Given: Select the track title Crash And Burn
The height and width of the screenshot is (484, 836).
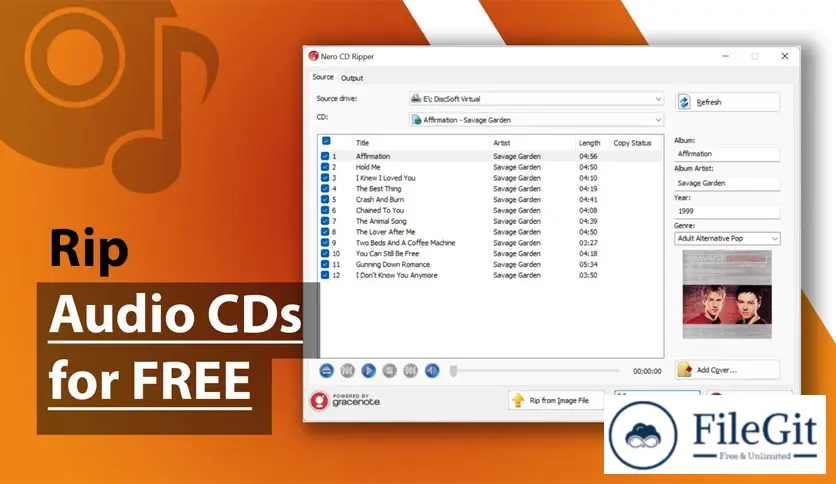Looking at the screenshot, I should click(380, 199).
